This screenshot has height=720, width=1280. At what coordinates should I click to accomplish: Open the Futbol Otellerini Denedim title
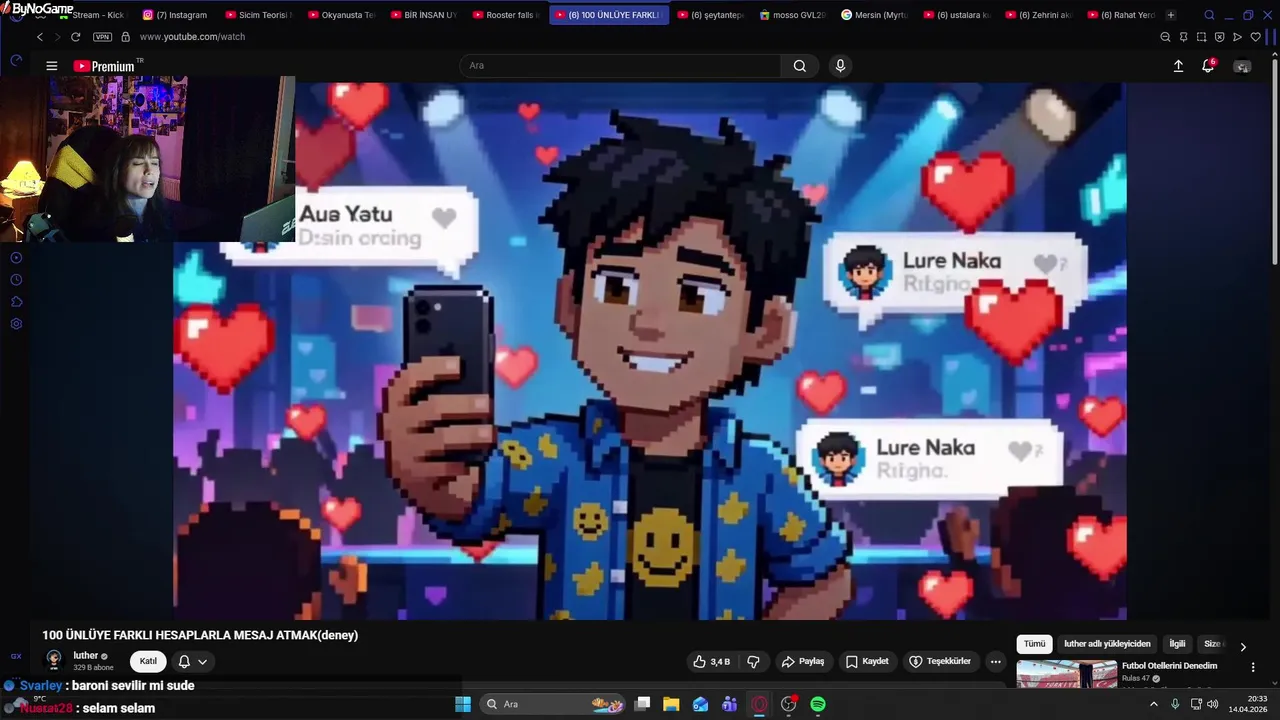click(x=1169, y=666)
